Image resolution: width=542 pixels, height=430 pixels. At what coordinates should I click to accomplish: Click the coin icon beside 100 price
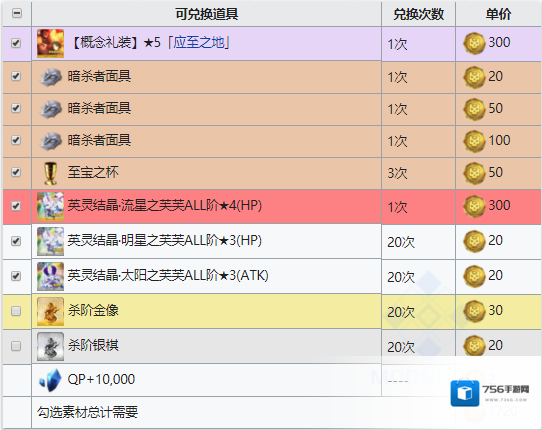pyautogui.click(x=474, y=141)
